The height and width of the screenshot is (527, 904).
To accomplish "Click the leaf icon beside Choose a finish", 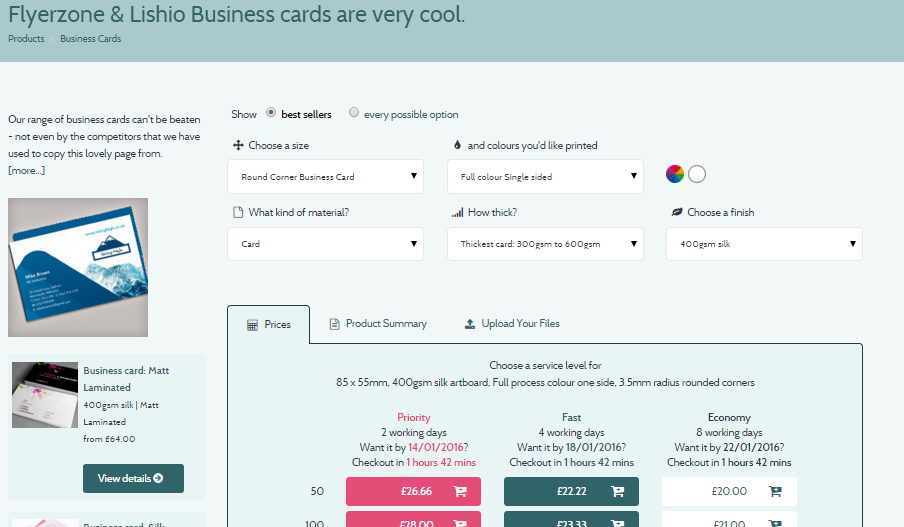I will click(x=677, y=212).
